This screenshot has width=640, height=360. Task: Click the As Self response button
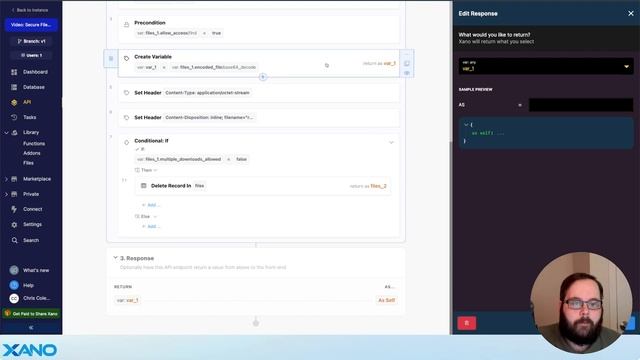pos(386,300)
